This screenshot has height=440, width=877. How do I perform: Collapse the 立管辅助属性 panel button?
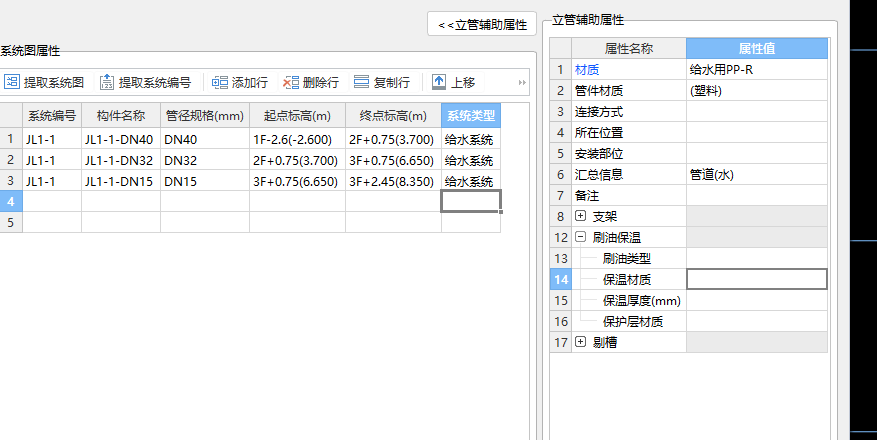pos(482,24)
